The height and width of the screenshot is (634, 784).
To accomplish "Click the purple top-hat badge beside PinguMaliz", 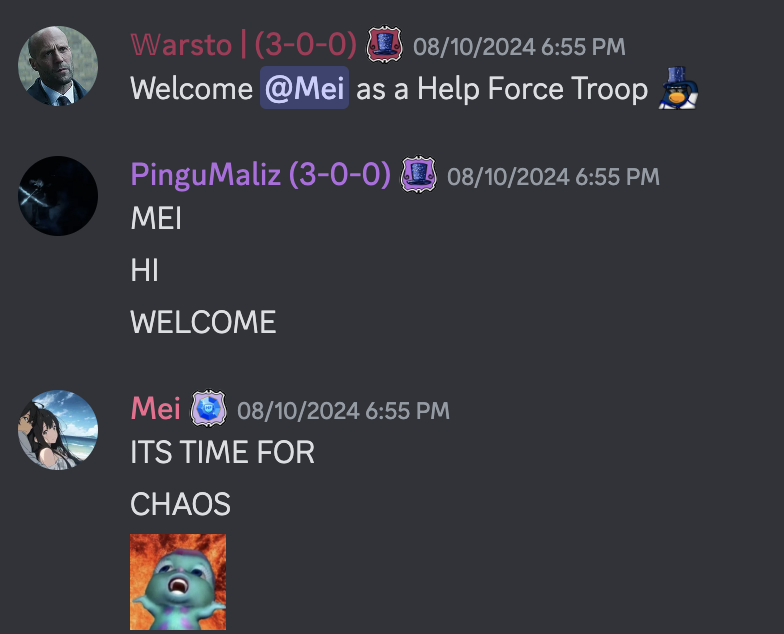I will click(418, 174).
